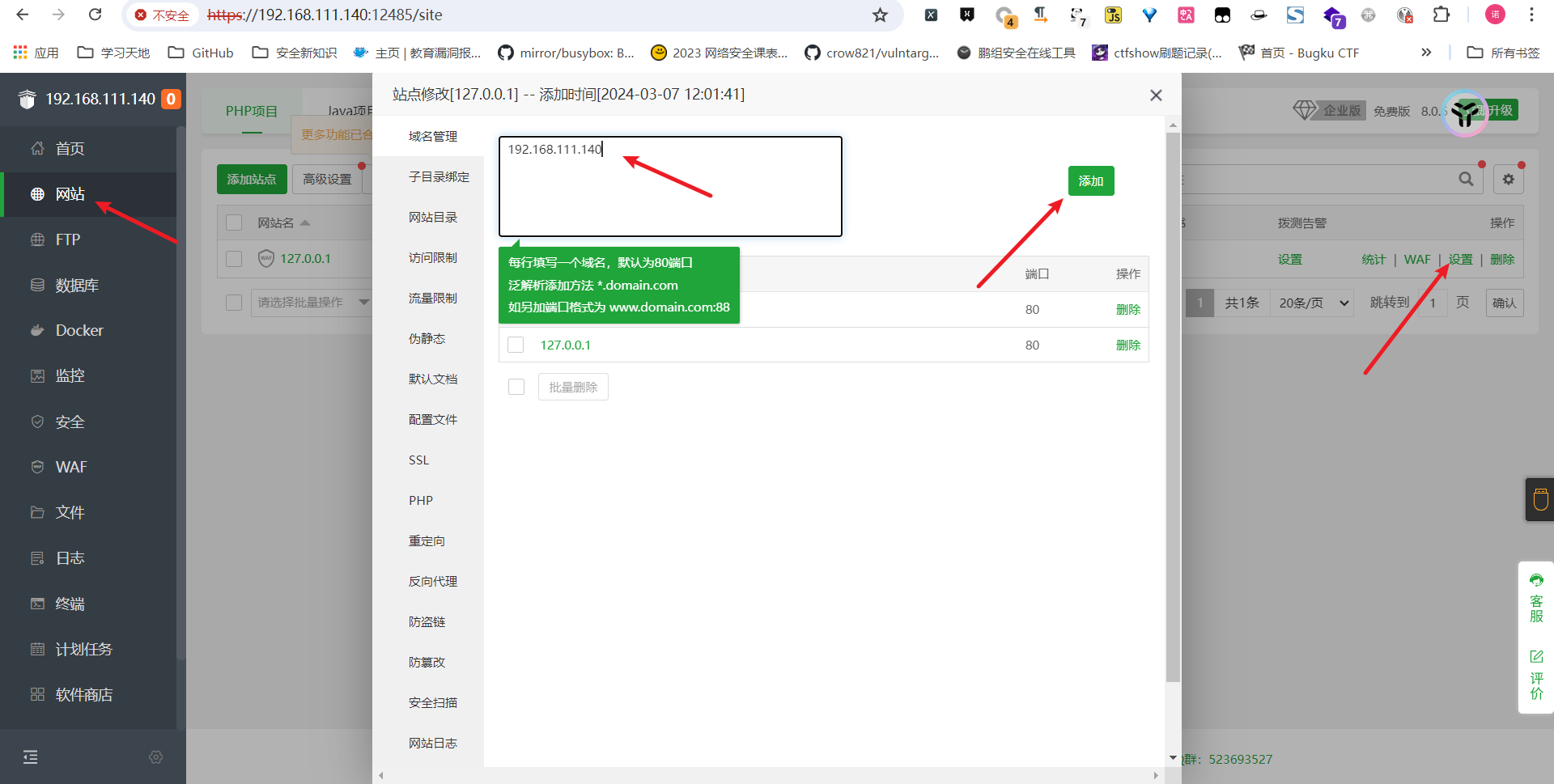
Task: Click the domain name input textarea
Action: point(670,187)
